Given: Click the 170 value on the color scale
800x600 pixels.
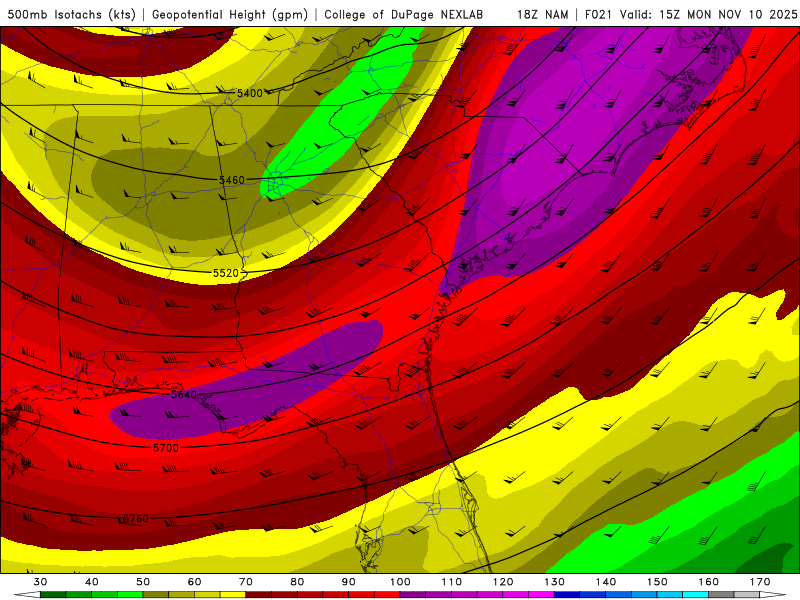Looking at the screenshot, I should 760,582.
